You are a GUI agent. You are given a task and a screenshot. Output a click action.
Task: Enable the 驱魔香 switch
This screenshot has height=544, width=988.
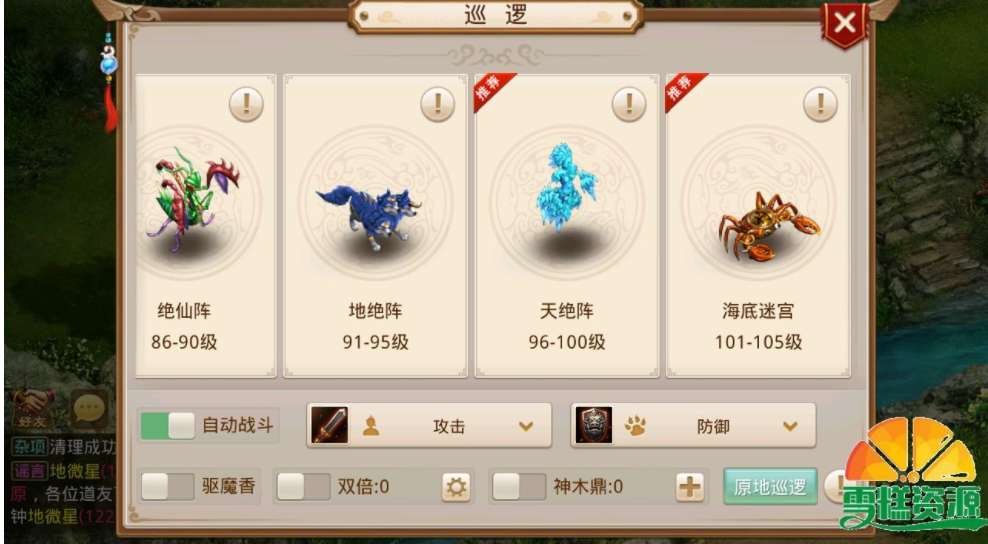pyautogui.click(x=168, y=487)
